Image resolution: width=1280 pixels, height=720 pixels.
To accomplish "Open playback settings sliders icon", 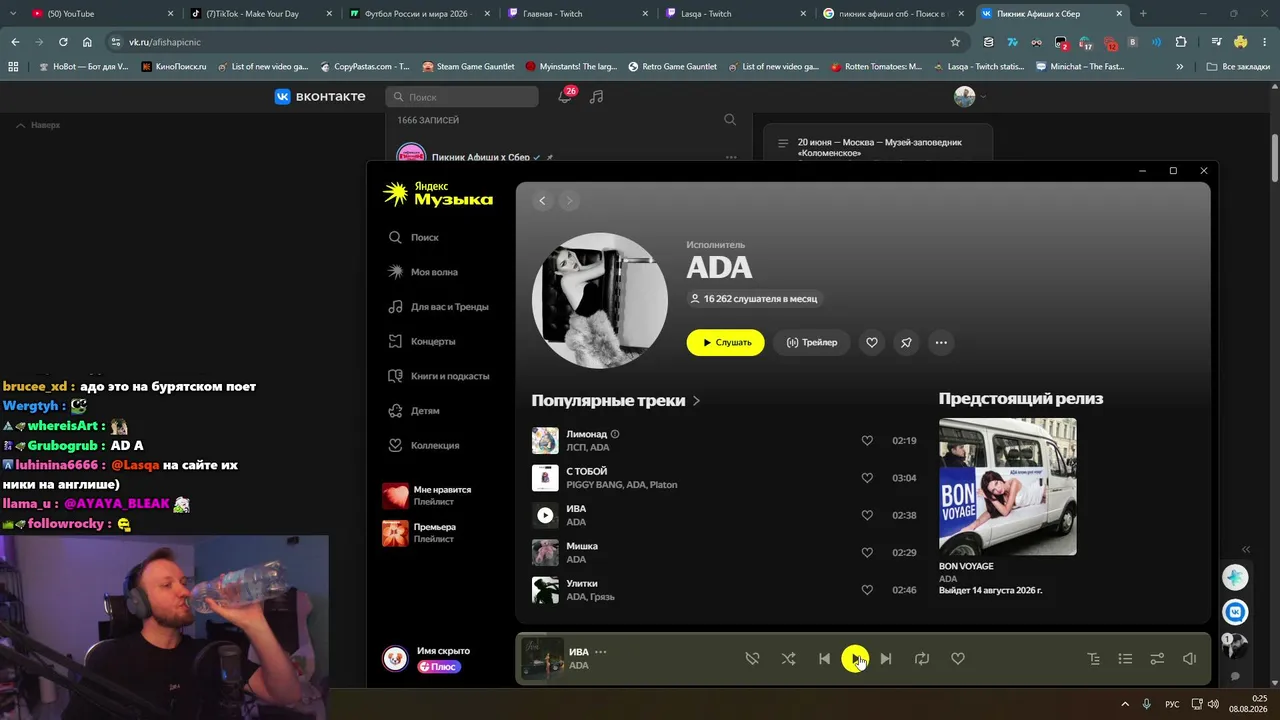I will pyautogui.click(x=1157, y=659).
